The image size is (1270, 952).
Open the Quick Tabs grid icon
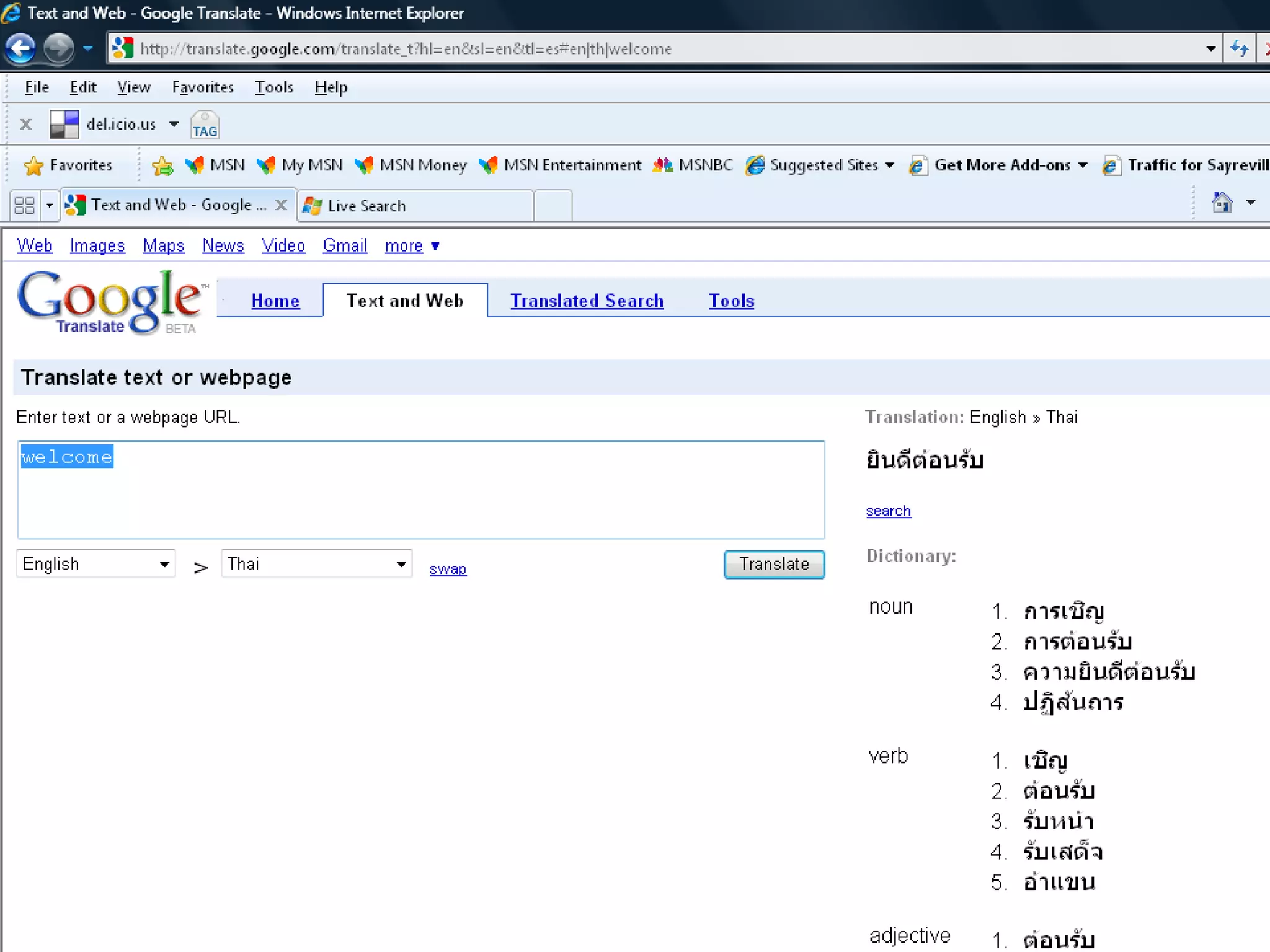tap(24, 205)
